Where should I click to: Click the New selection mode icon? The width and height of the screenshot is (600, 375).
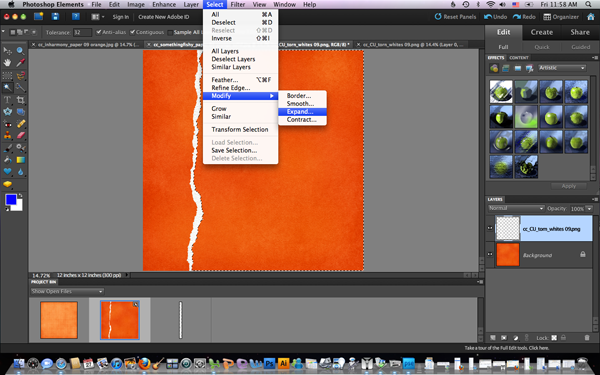pyautogui.click(x=13, y=32)
